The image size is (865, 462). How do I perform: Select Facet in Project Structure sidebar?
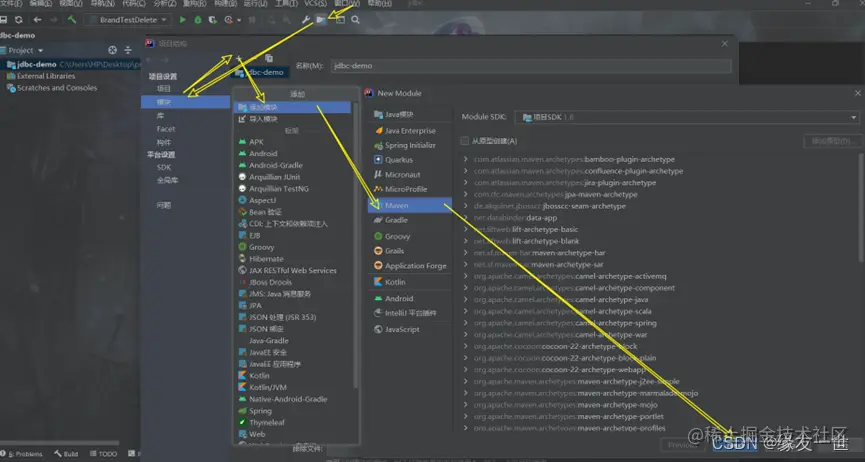click(x=165, y=129)
